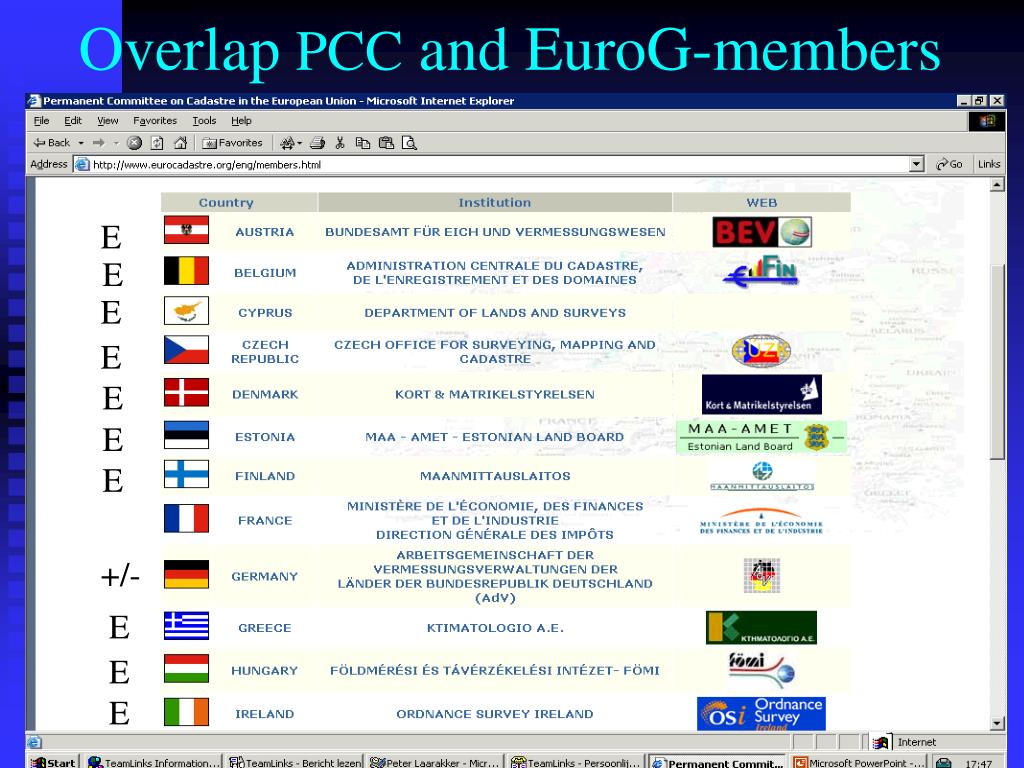Click the Start button on taskbar
The image size is (1024, 768).
54,762
